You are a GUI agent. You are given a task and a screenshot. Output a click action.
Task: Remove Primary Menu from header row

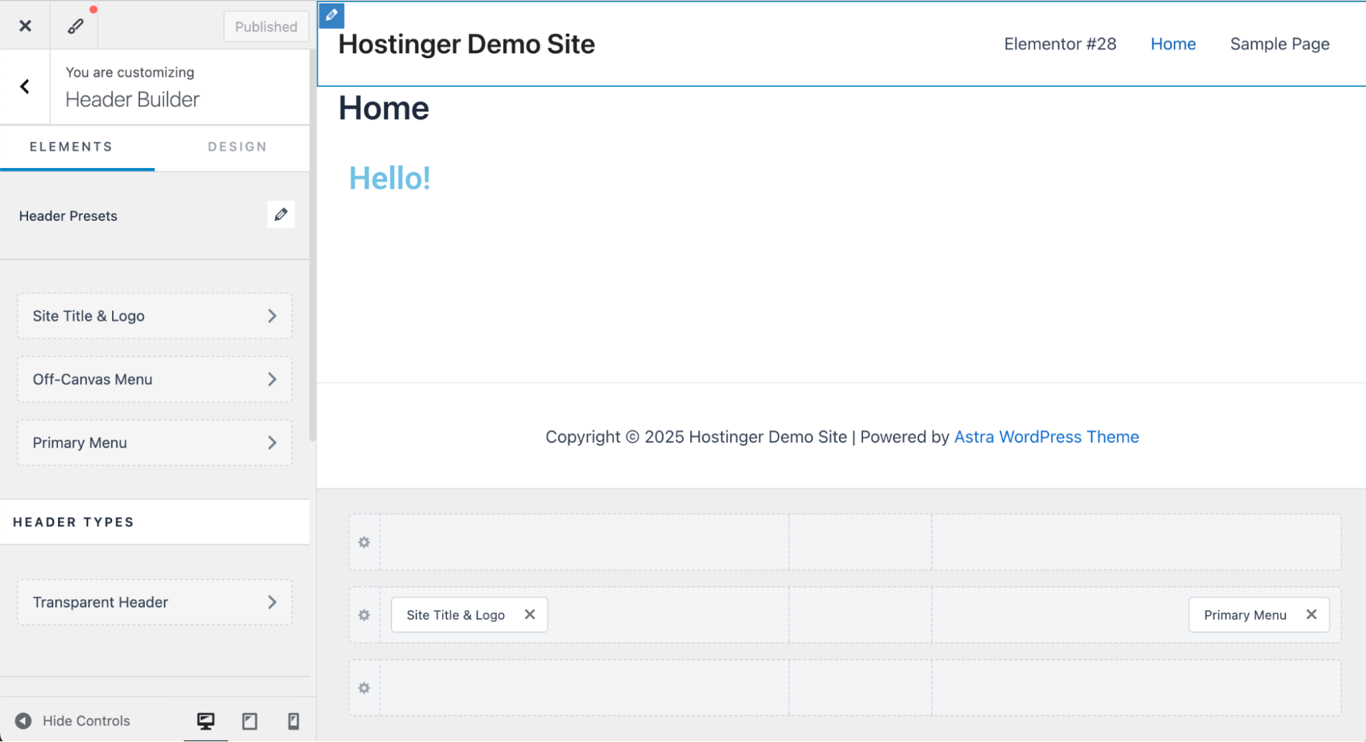[x=1311, y=614]
